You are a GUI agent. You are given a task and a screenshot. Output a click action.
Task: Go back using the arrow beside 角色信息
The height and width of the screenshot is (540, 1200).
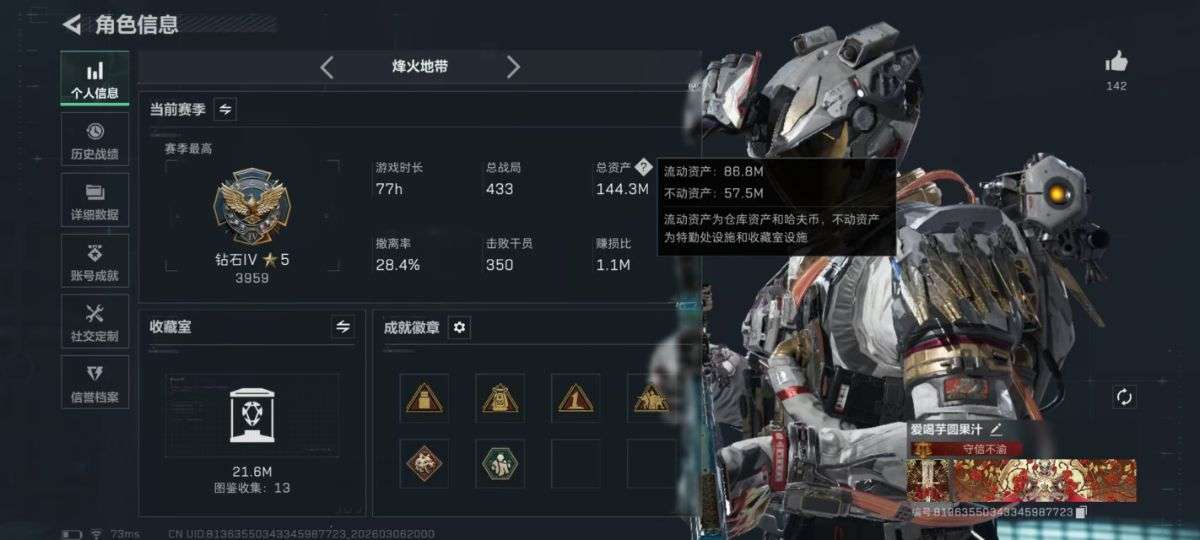71,24
